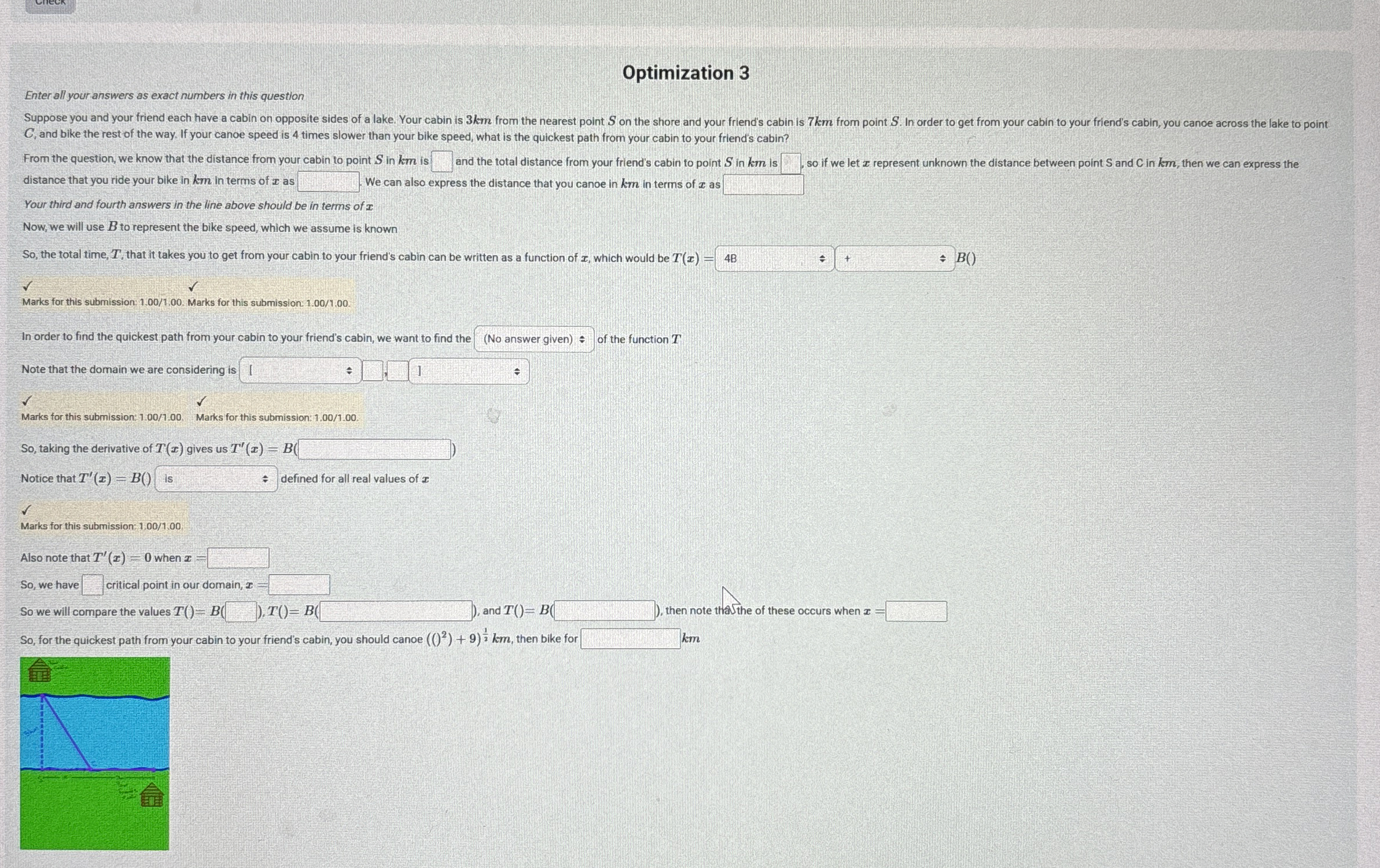The image size is (1380, 868).
Task: Click the "occurs when x =" answer field
Action: (x=916, y=611)
